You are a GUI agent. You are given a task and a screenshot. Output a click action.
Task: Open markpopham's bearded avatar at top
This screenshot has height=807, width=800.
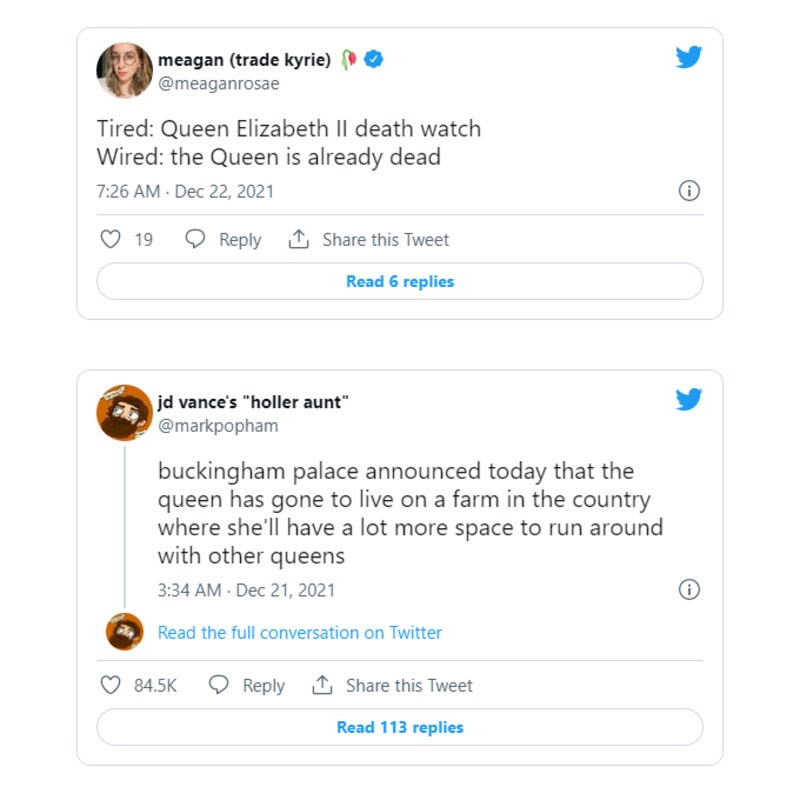[124, 412]
